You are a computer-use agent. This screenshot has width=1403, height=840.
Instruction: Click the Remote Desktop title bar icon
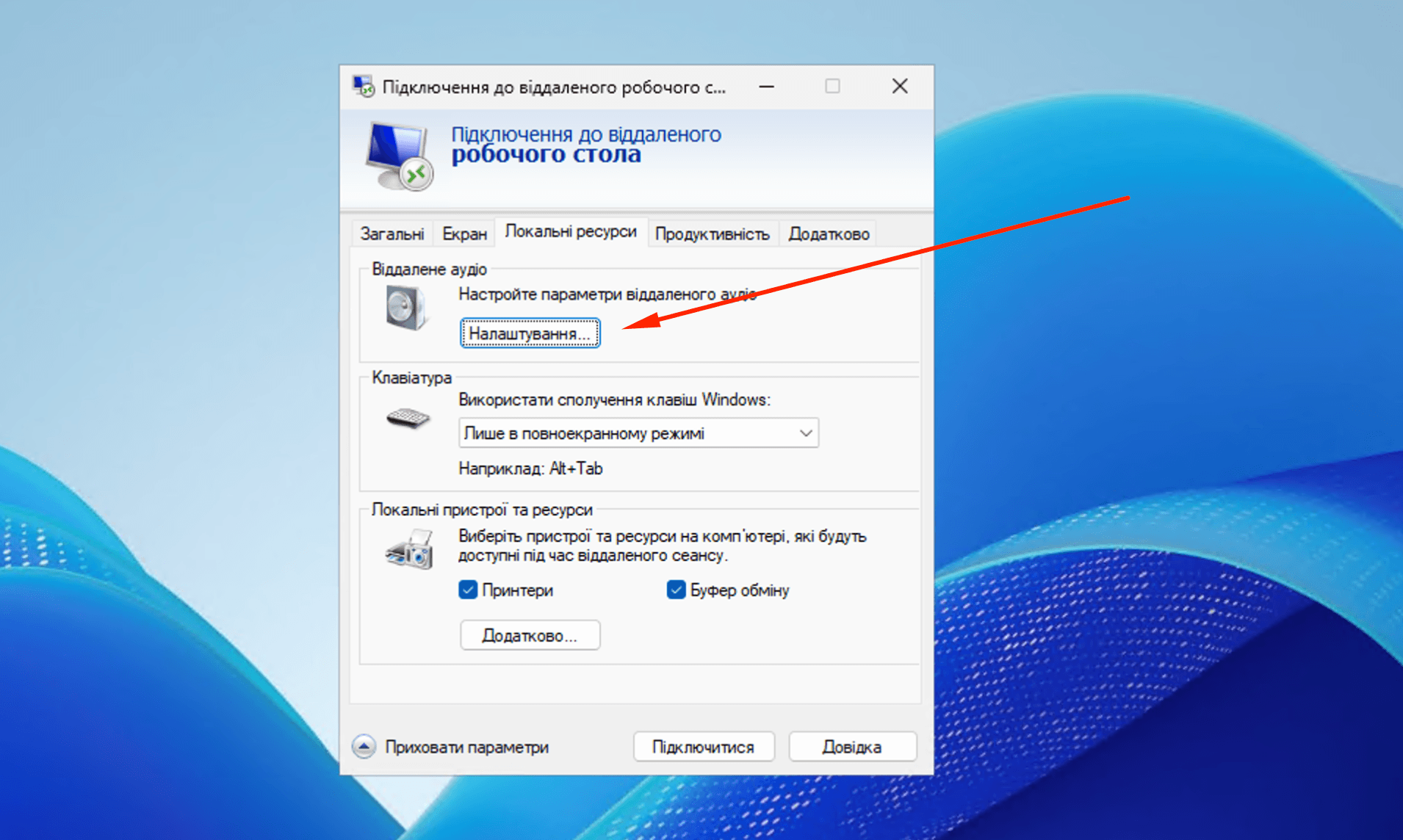363,87
